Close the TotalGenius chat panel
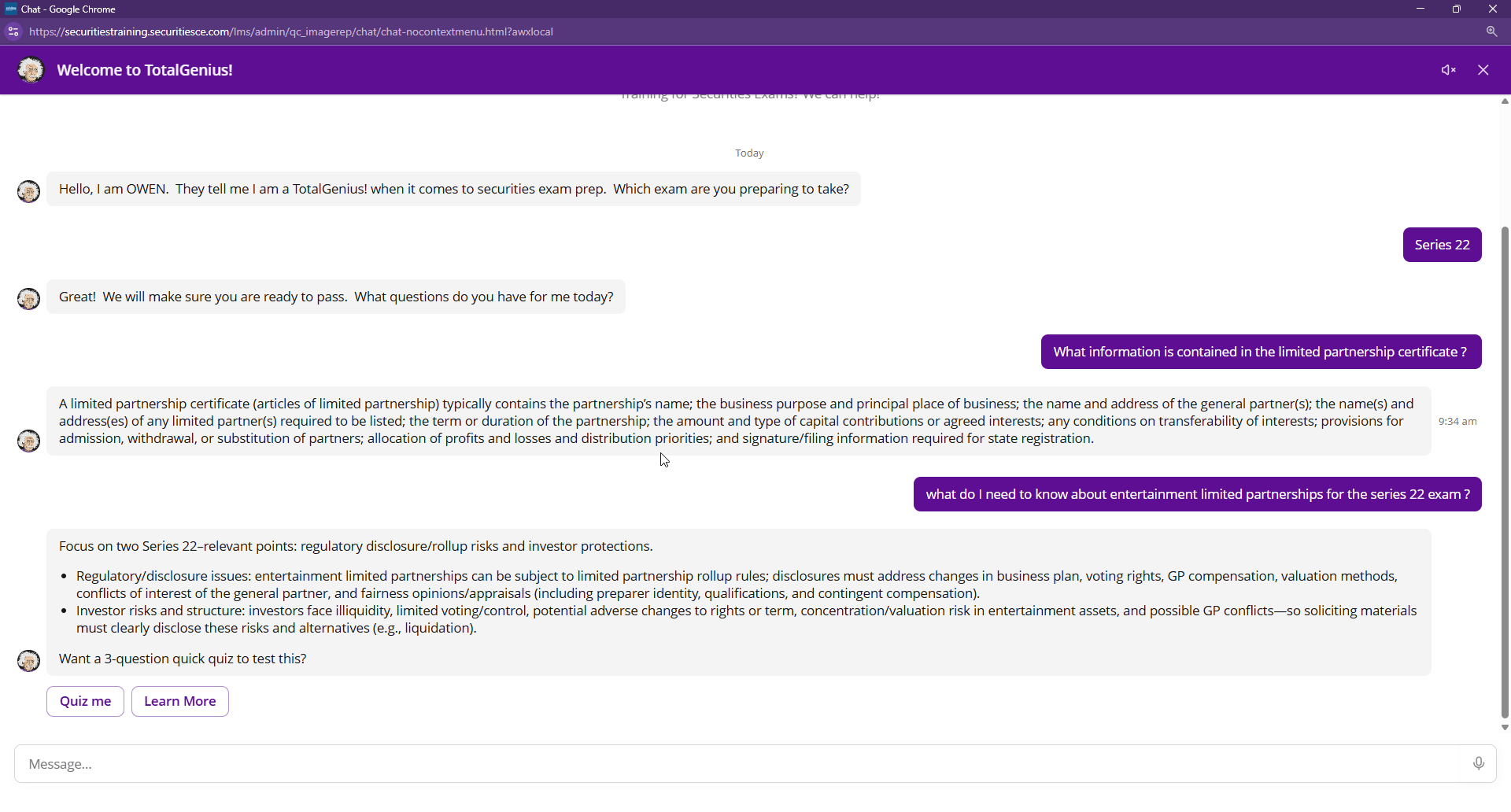This screenshot has width=1511, height=812. (1483, 70)
